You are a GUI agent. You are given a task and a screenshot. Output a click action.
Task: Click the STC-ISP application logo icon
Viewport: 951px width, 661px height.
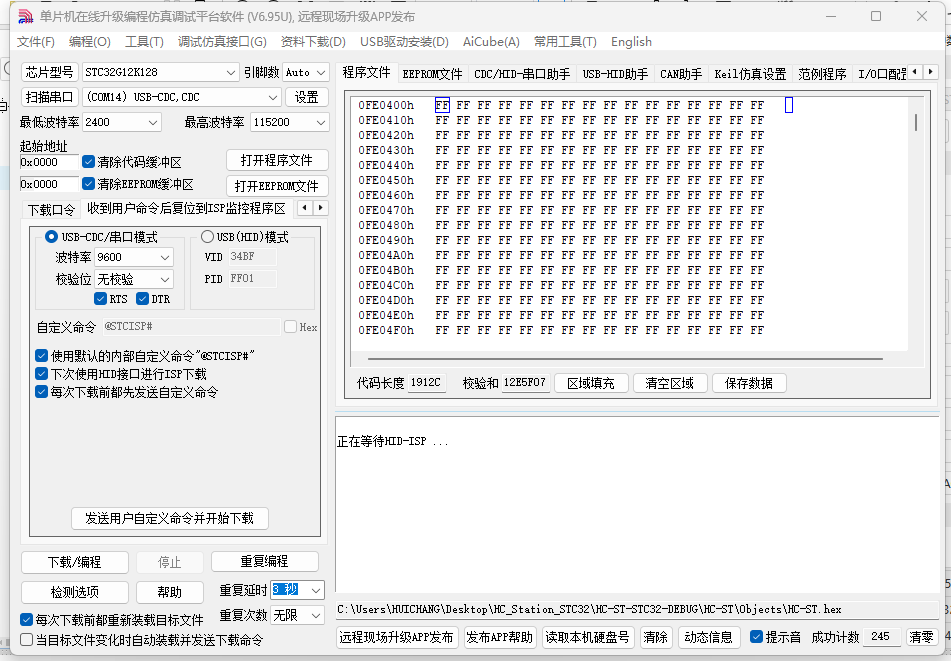(25, 16)
